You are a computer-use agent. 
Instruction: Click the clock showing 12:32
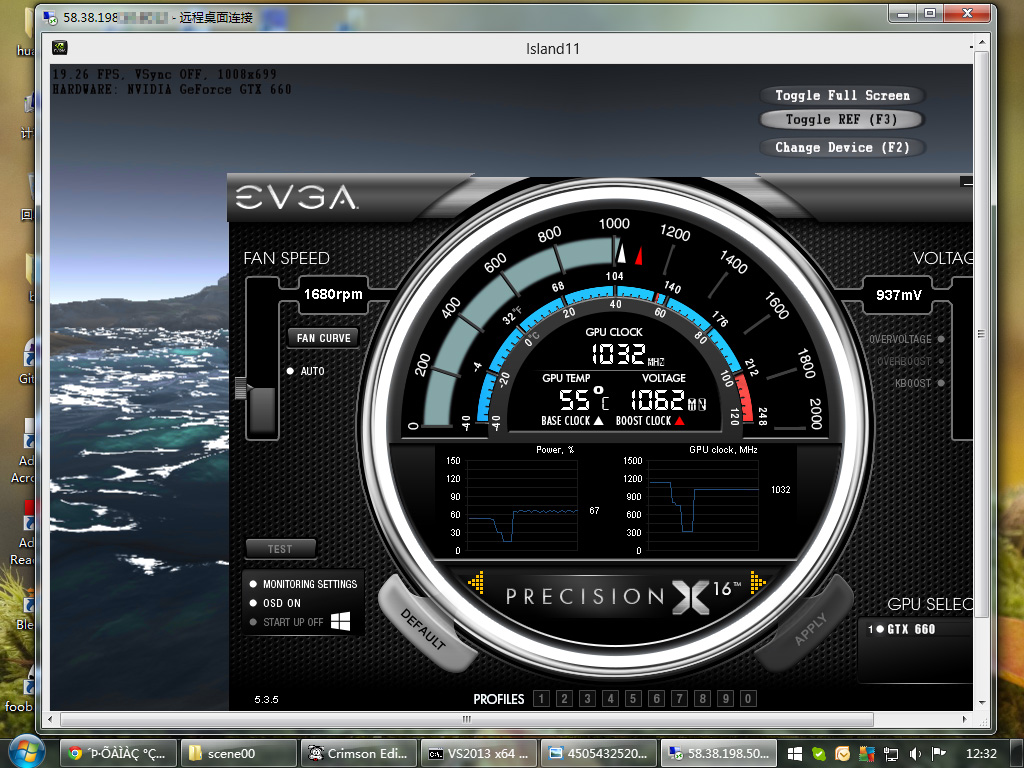click(x=981, y=754)
